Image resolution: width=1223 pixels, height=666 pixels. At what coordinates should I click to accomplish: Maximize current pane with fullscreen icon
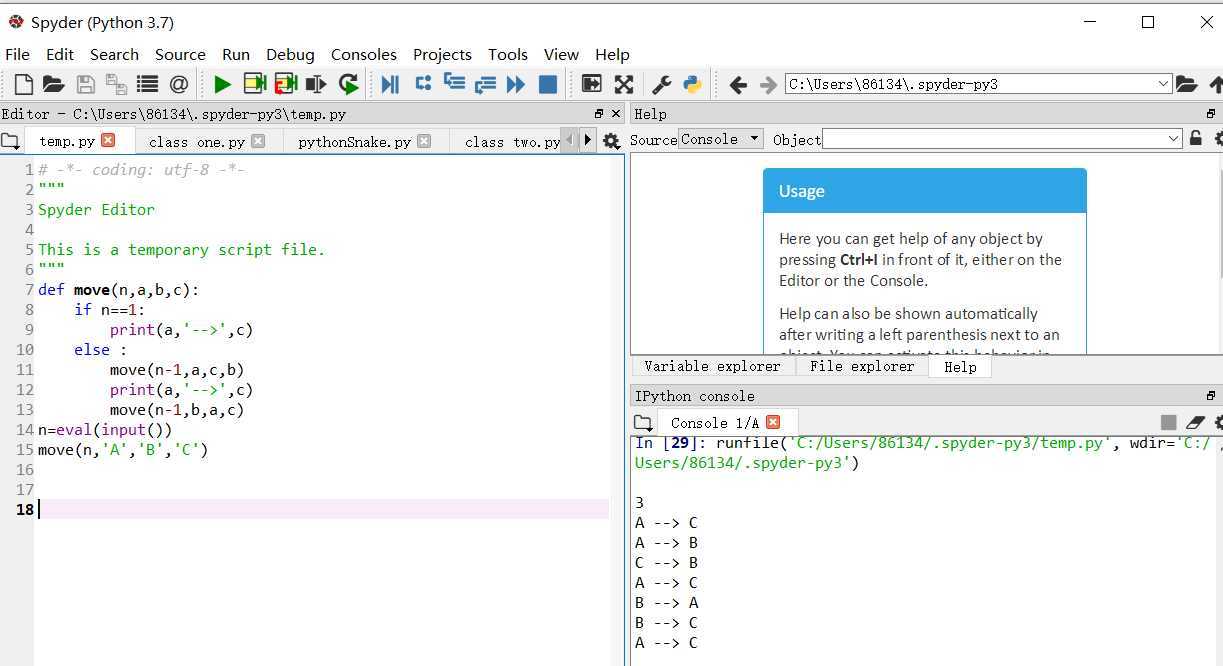[x=624, y=85]
